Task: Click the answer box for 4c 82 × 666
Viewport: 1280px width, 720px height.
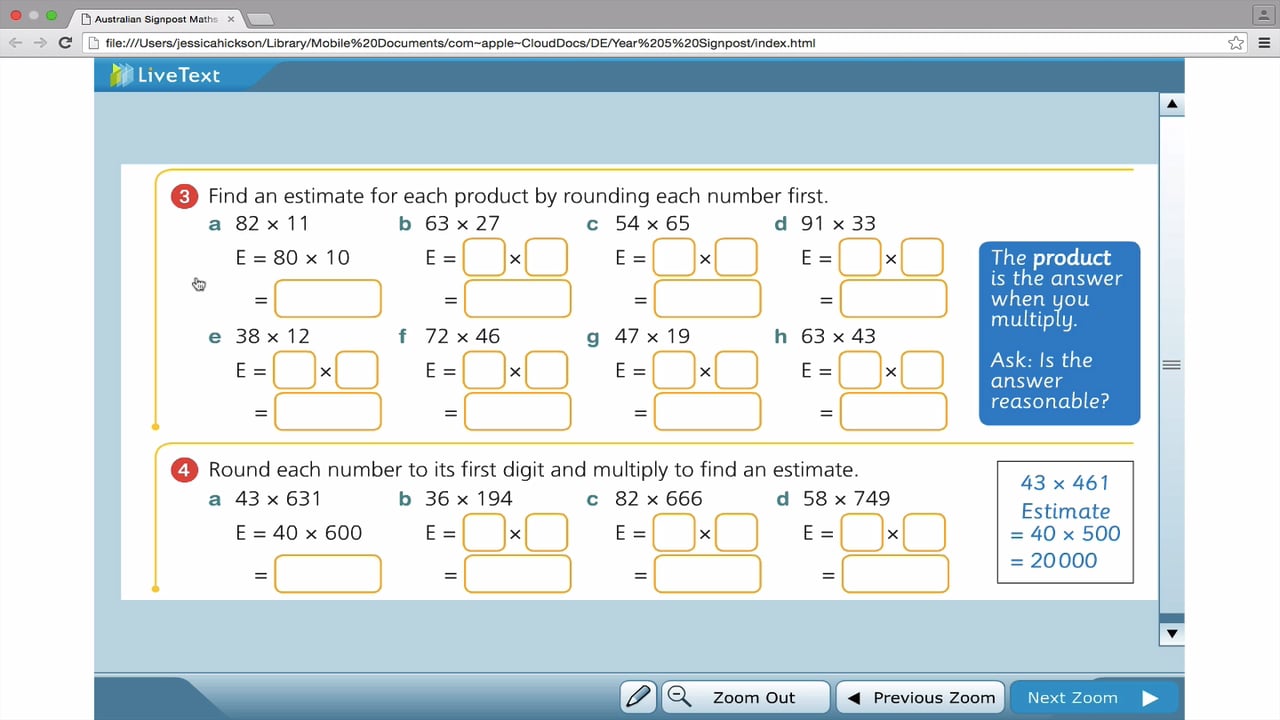Action: [x=707, y=574]
